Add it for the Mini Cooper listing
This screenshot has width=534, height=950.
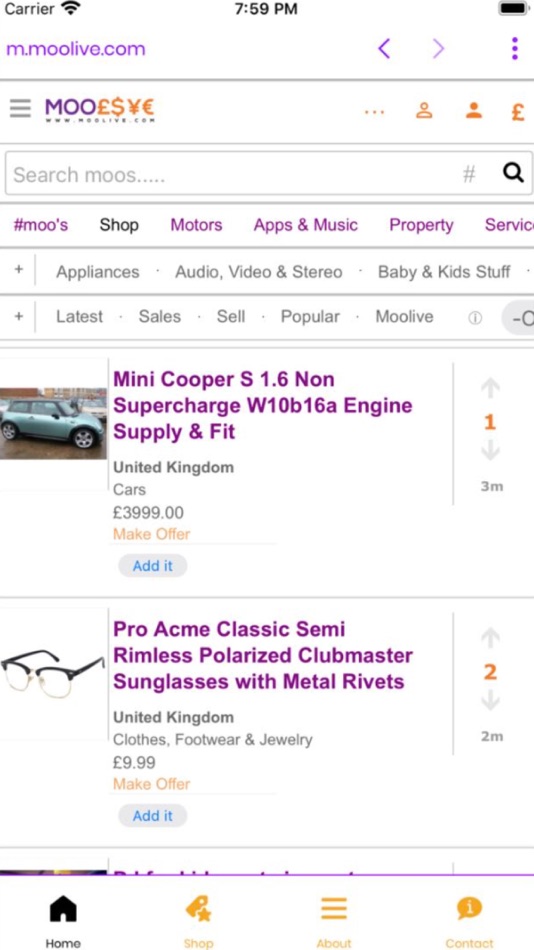click(153, 565)
